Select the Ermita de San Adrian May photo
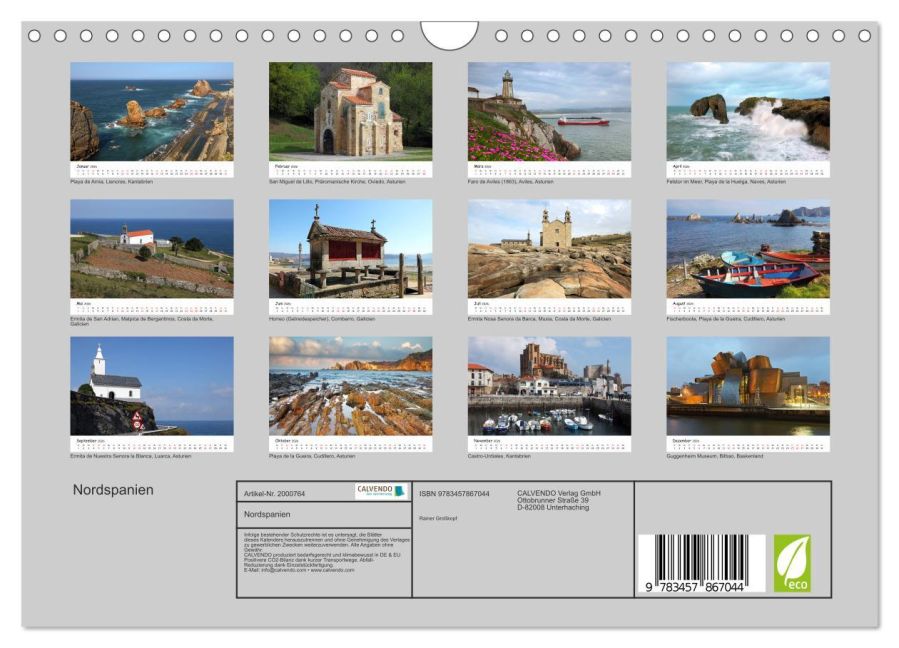The height and width of the screenshot is (648, 899). (151, 248)
